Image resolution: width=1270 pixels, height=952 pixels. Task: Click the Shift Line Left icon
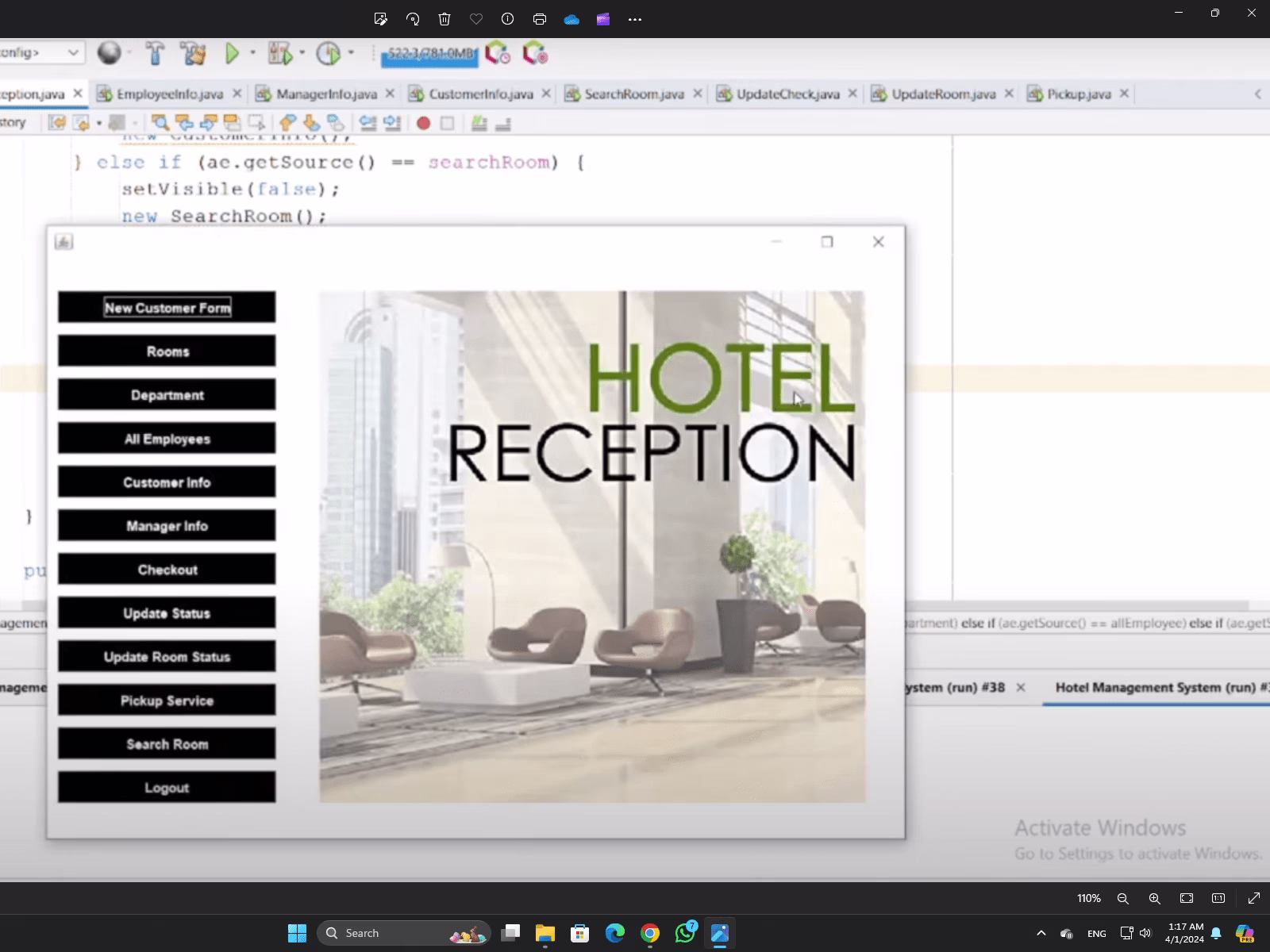pyautogui.click(x=368, y=122)
